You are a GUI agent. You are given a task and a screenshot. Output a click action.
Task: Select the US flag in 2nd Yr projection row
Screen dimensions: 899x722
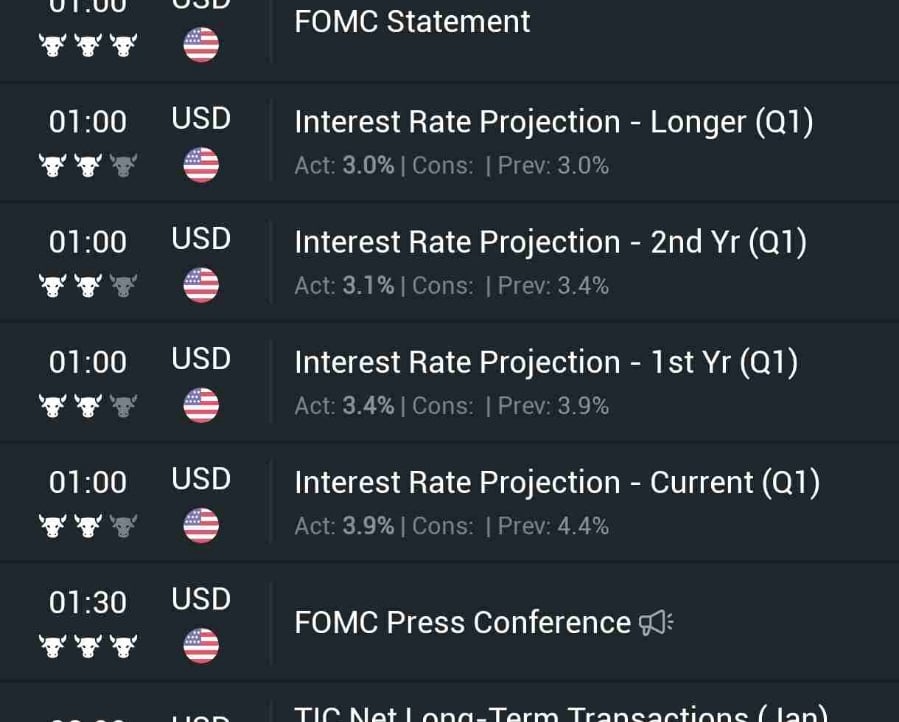[x=201, y=285]
